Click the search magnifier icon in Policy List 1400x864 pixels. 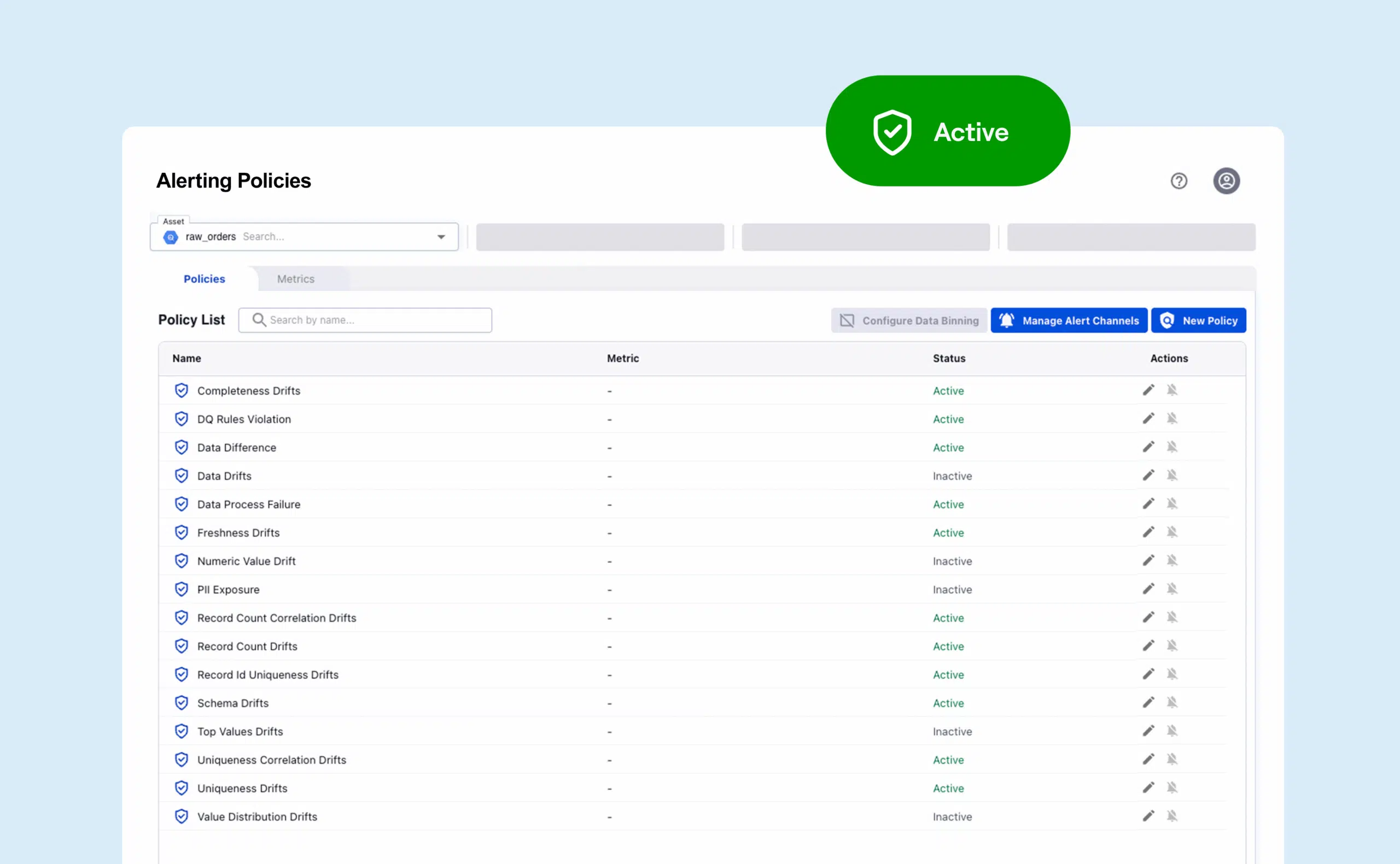click(259, 319)
